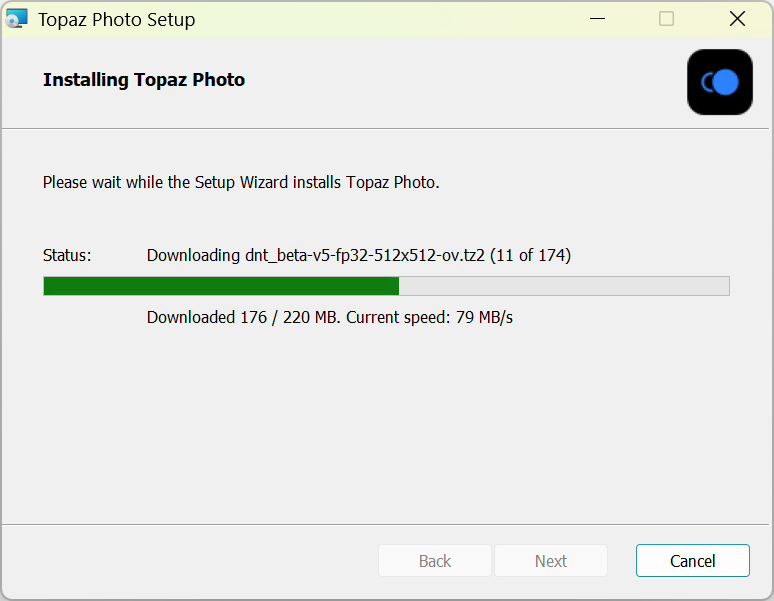Click the disabled Back button
This screenshot has height=601, width=774.
tap(434, 561)
